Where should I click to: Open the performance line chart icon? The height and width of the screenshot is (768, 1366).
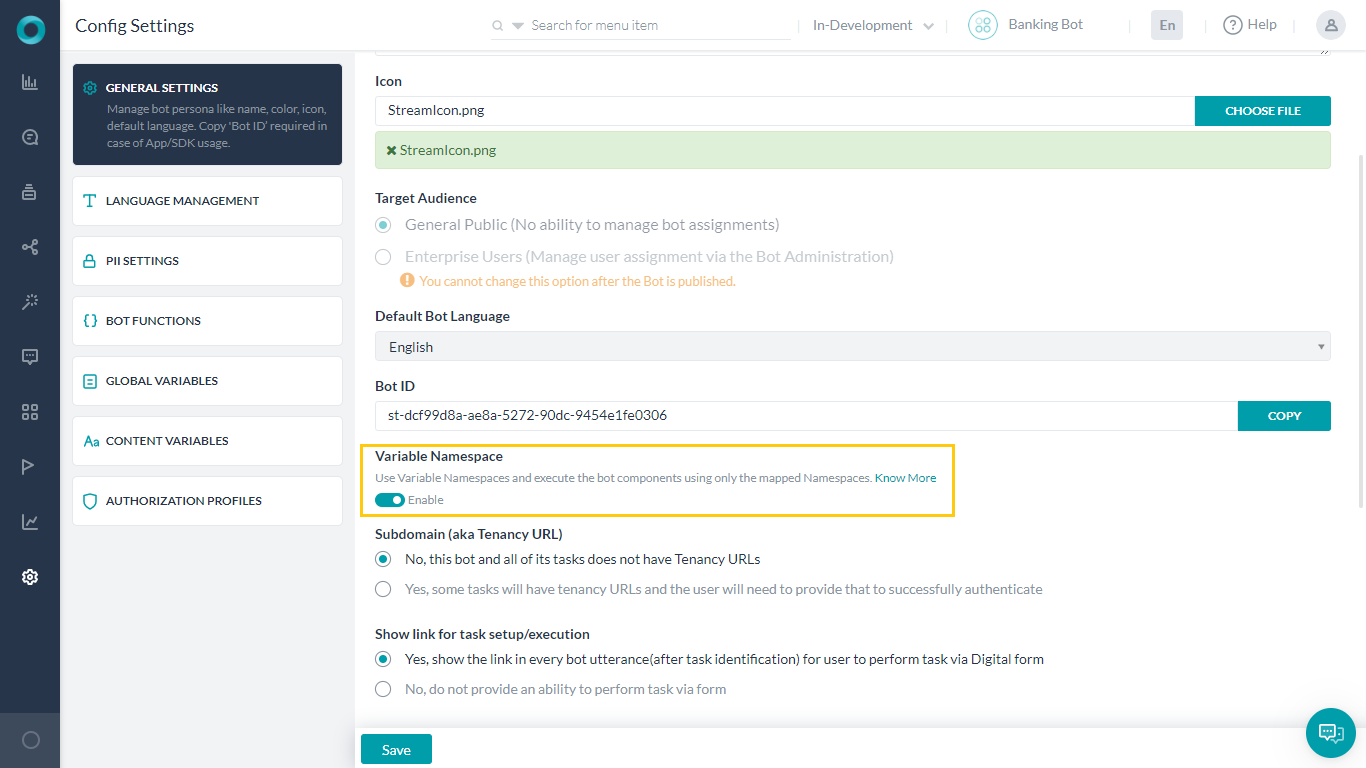[x=29, y=521]
